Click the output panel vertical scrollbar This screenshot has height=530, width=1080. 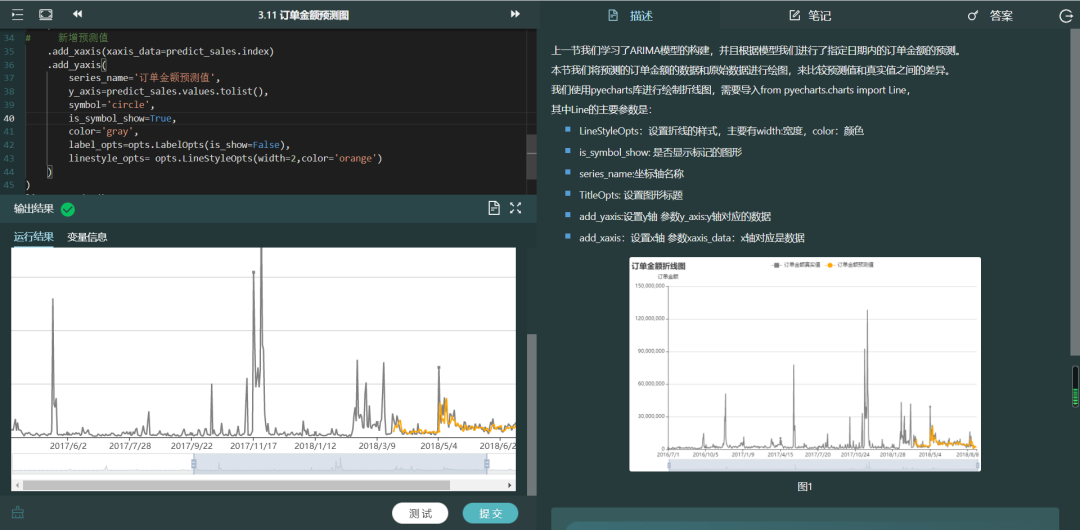[531, 415]
